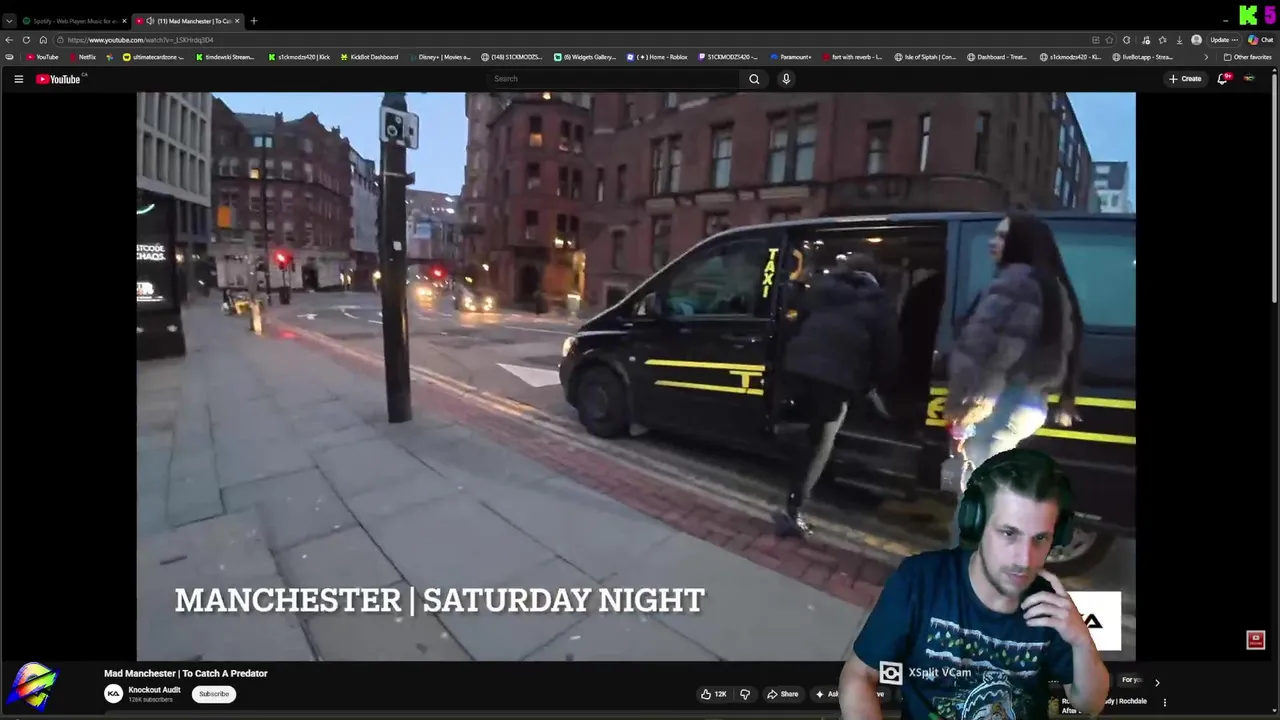Open the suggested video three-dot menu
Screen dimensions: 1280x720
pos(1164,703)
